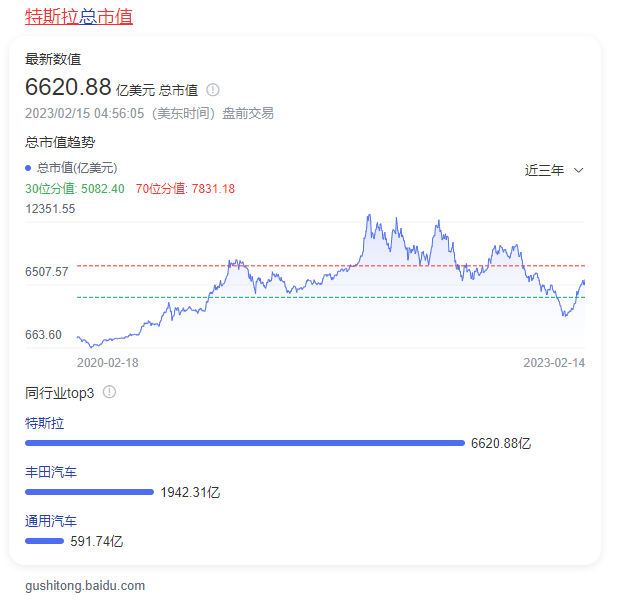This screenshot has height=602, width=629.
Task: Open the 丰田汽车 company link
Action: click(51, 472)
